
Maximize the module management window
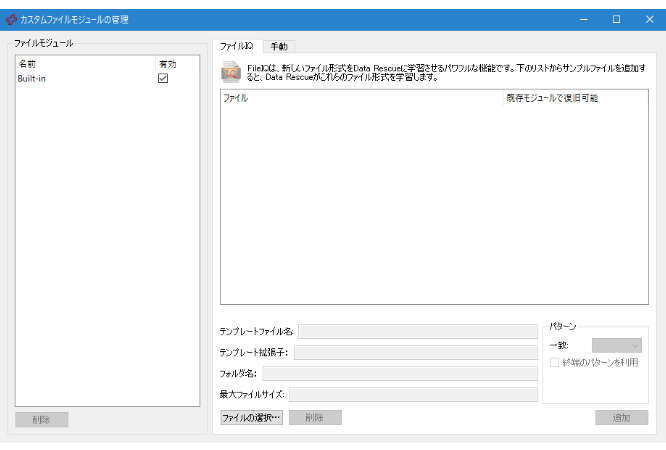616,19
